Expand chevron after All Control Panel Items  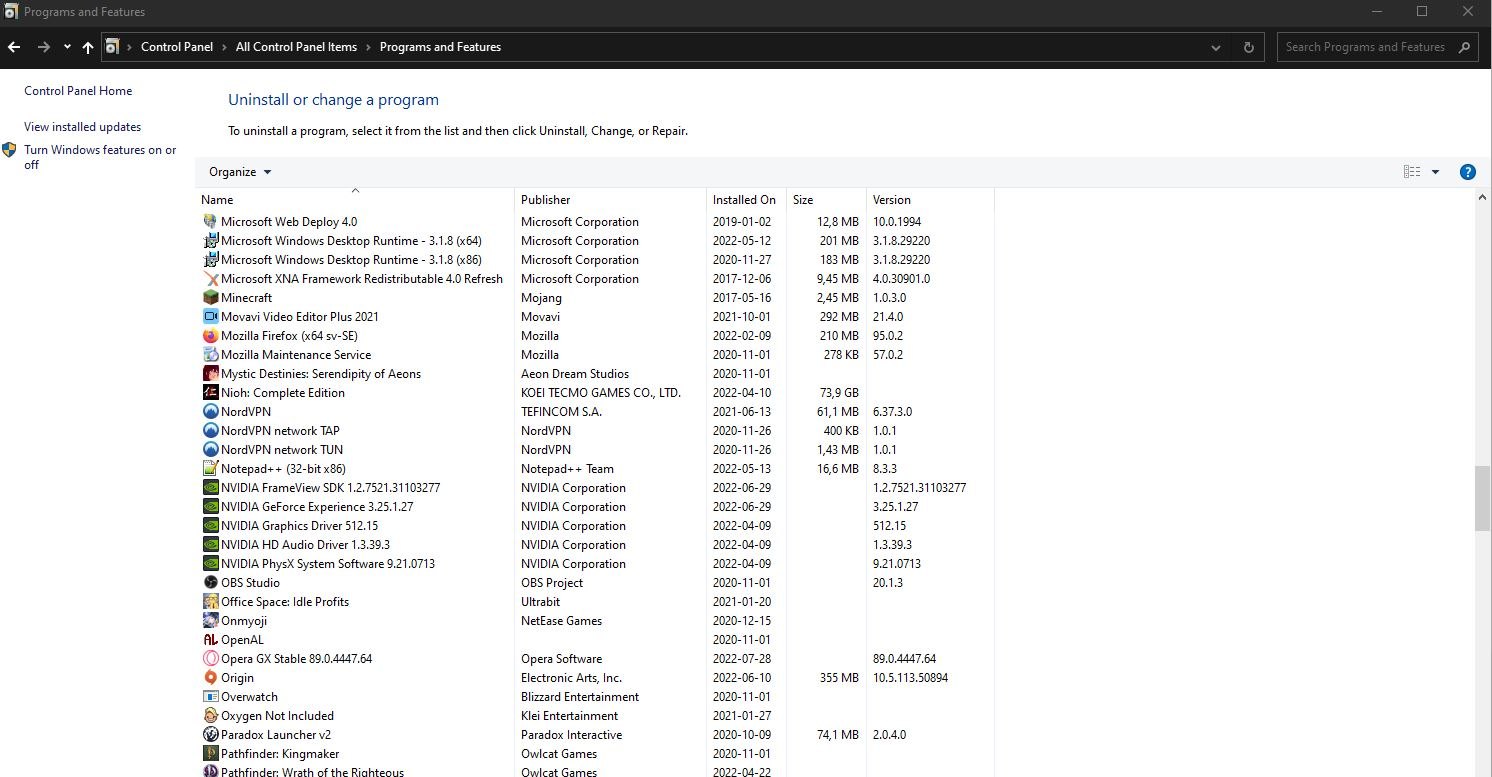pos(368,47)
